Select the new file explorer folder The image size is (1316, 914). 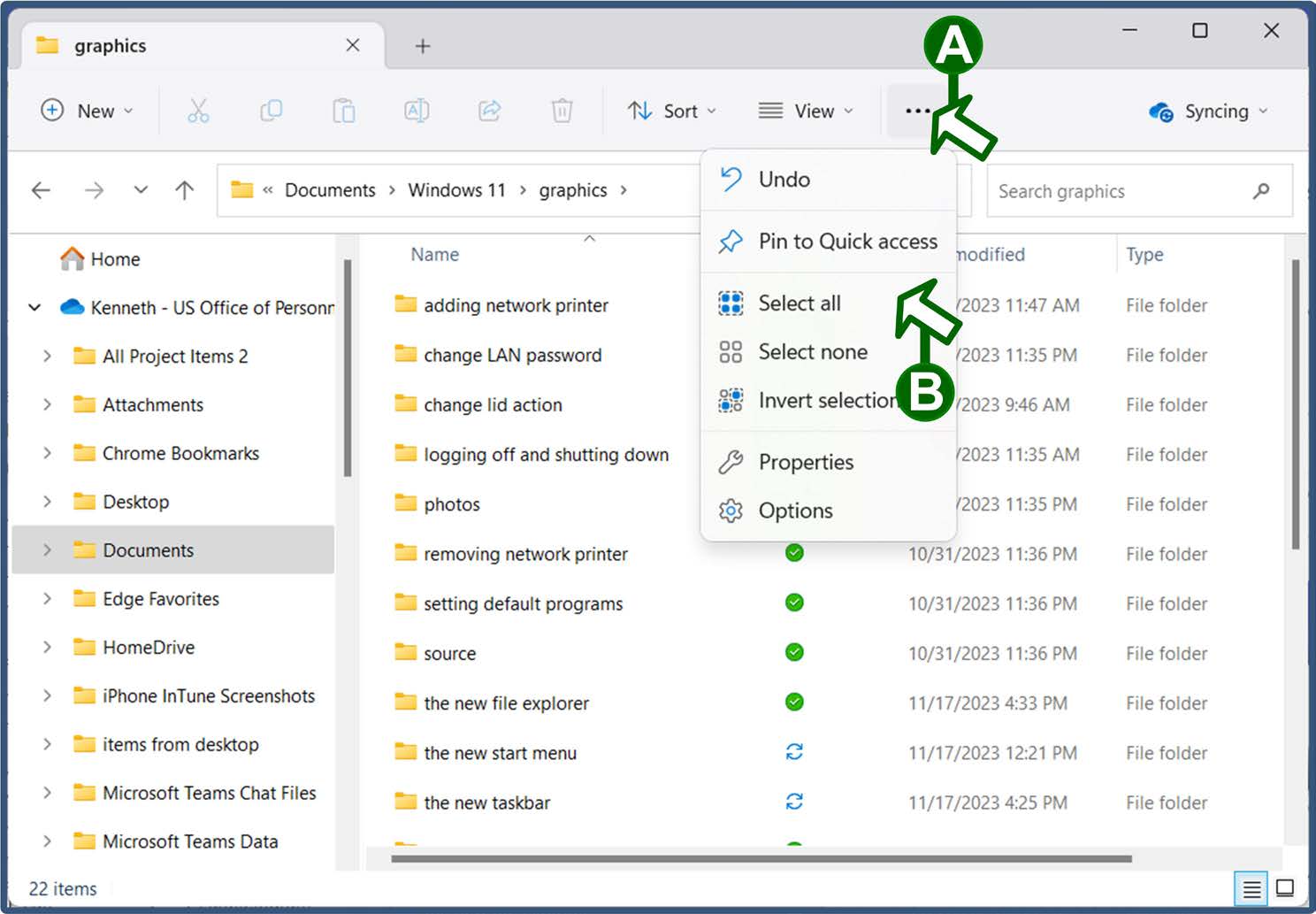coord(506,703)
